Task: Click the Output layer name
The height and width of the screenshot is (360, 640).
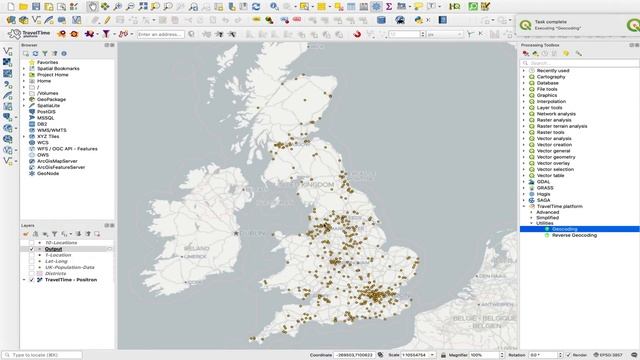Action: click(53, 249)
